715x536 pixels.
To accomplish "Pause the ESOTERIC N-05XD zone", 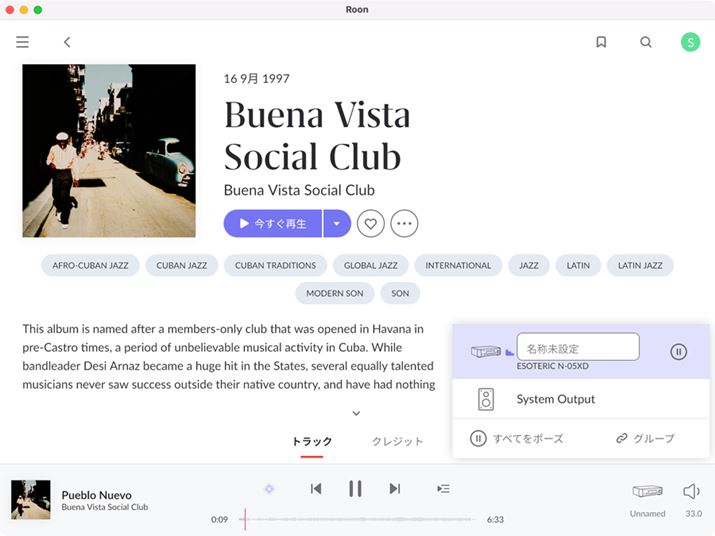I will [678, 351].
